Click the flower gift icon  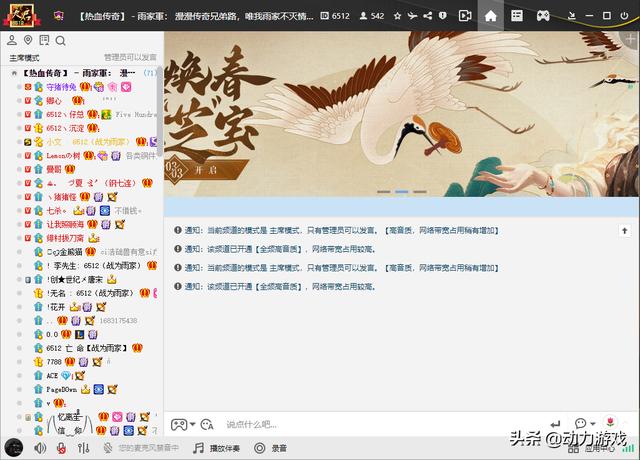(x=611, y=421)
